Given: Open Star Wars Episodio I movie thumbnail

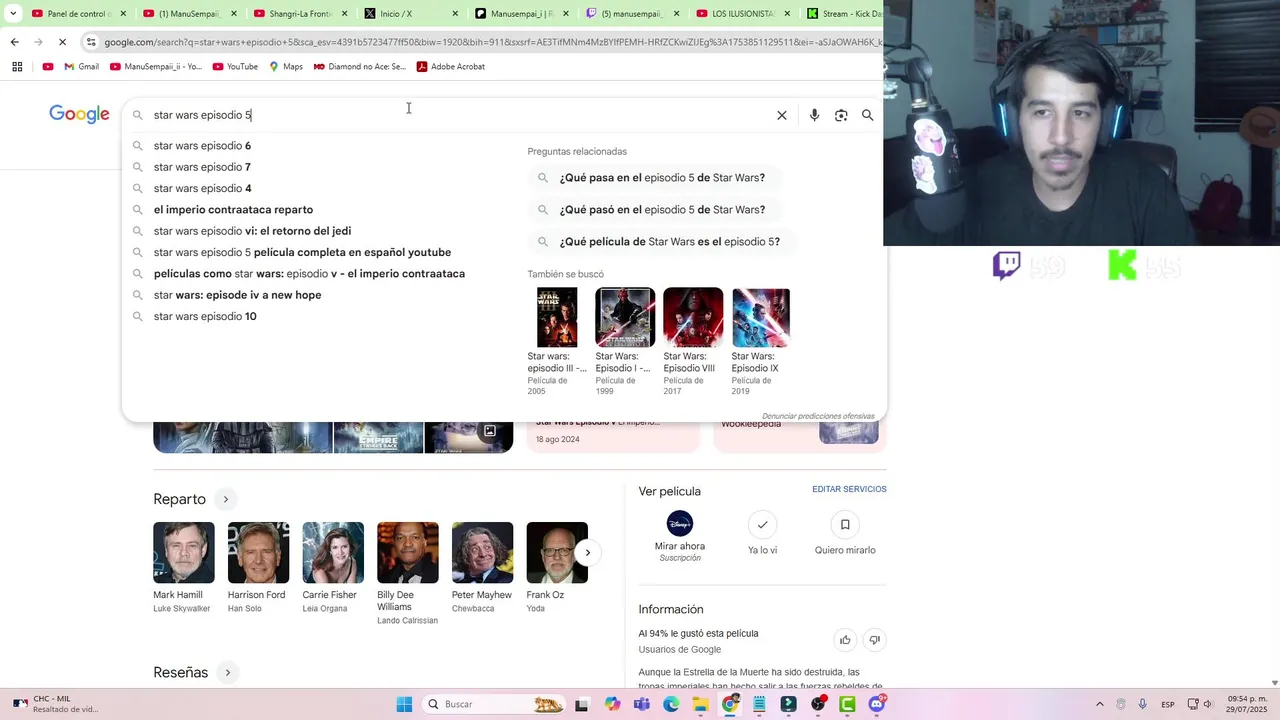Looking at the screenshot, I should click(x=625, y=317).
